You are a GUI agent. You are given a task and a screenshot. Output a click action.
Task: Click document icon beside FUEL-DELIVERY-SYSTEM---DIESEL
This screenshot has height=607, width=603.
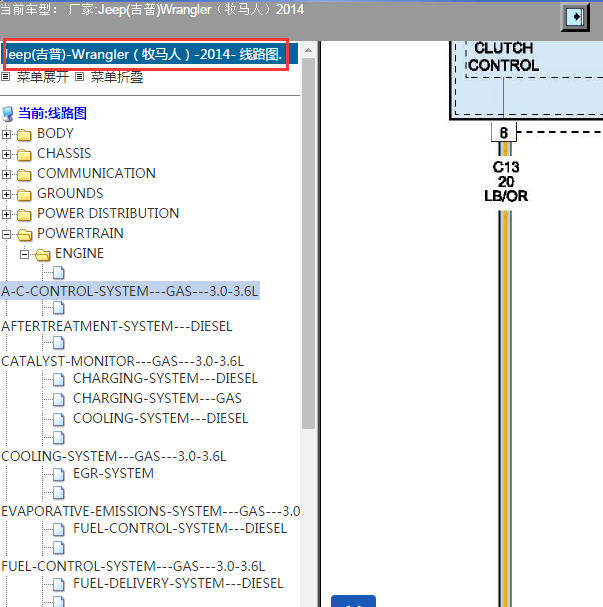(58, 584)
